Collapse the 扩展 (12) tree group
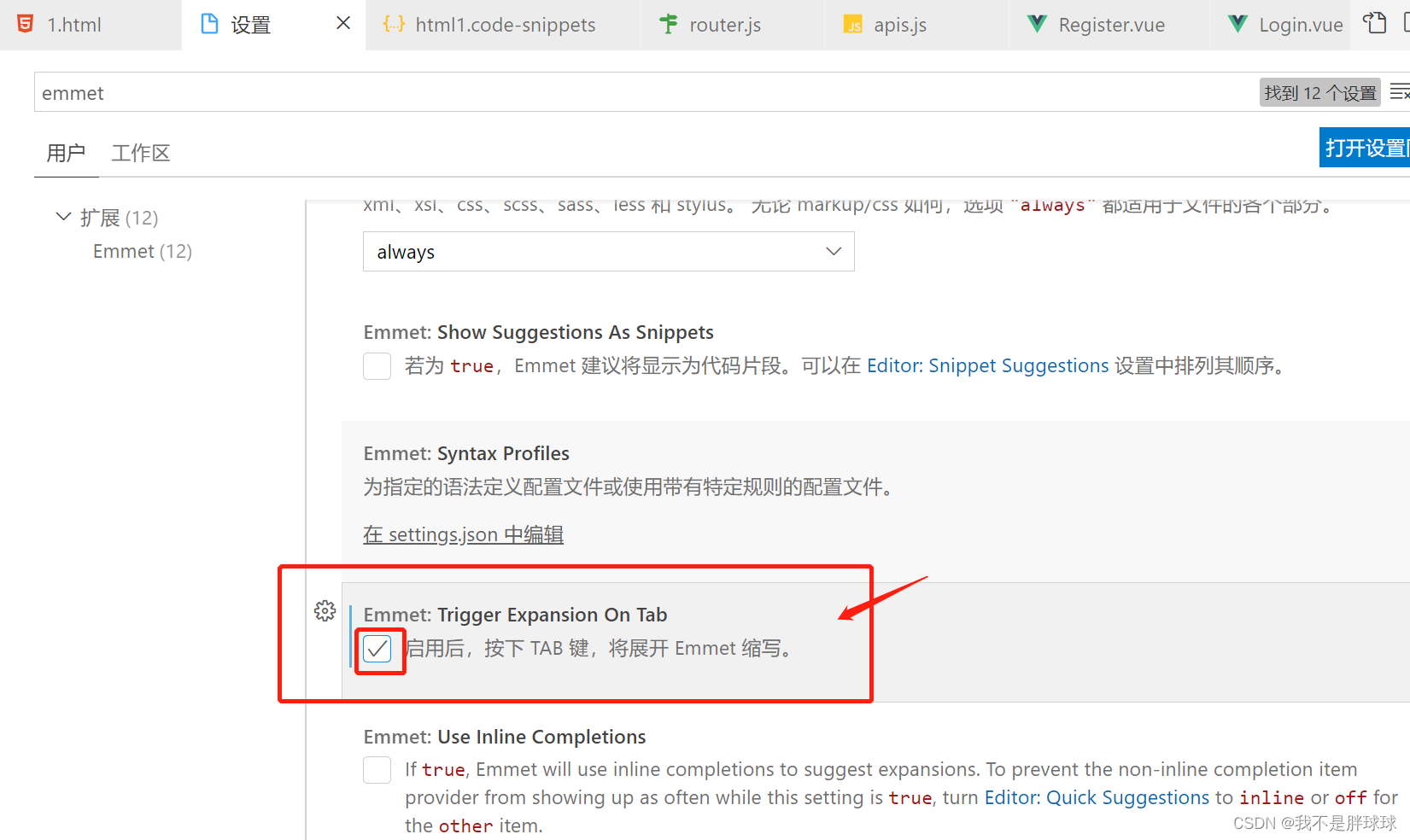This screenshot has width=1410, height=840. tap(63, 217)
